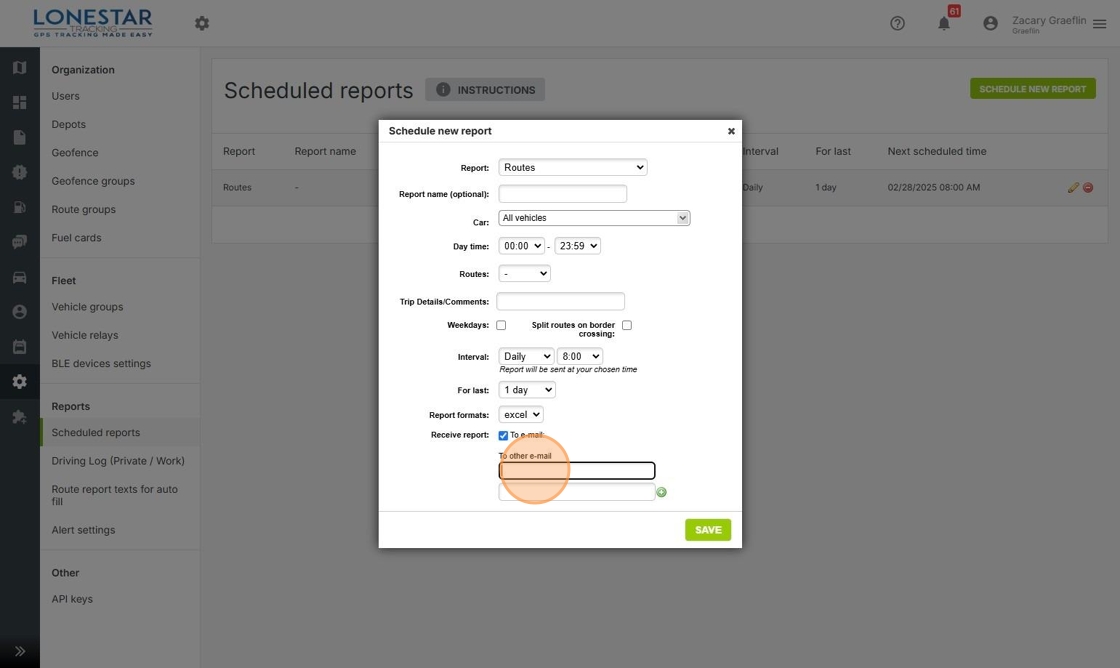
Task: Open Route report texts for auto fill
Action: 115,495
